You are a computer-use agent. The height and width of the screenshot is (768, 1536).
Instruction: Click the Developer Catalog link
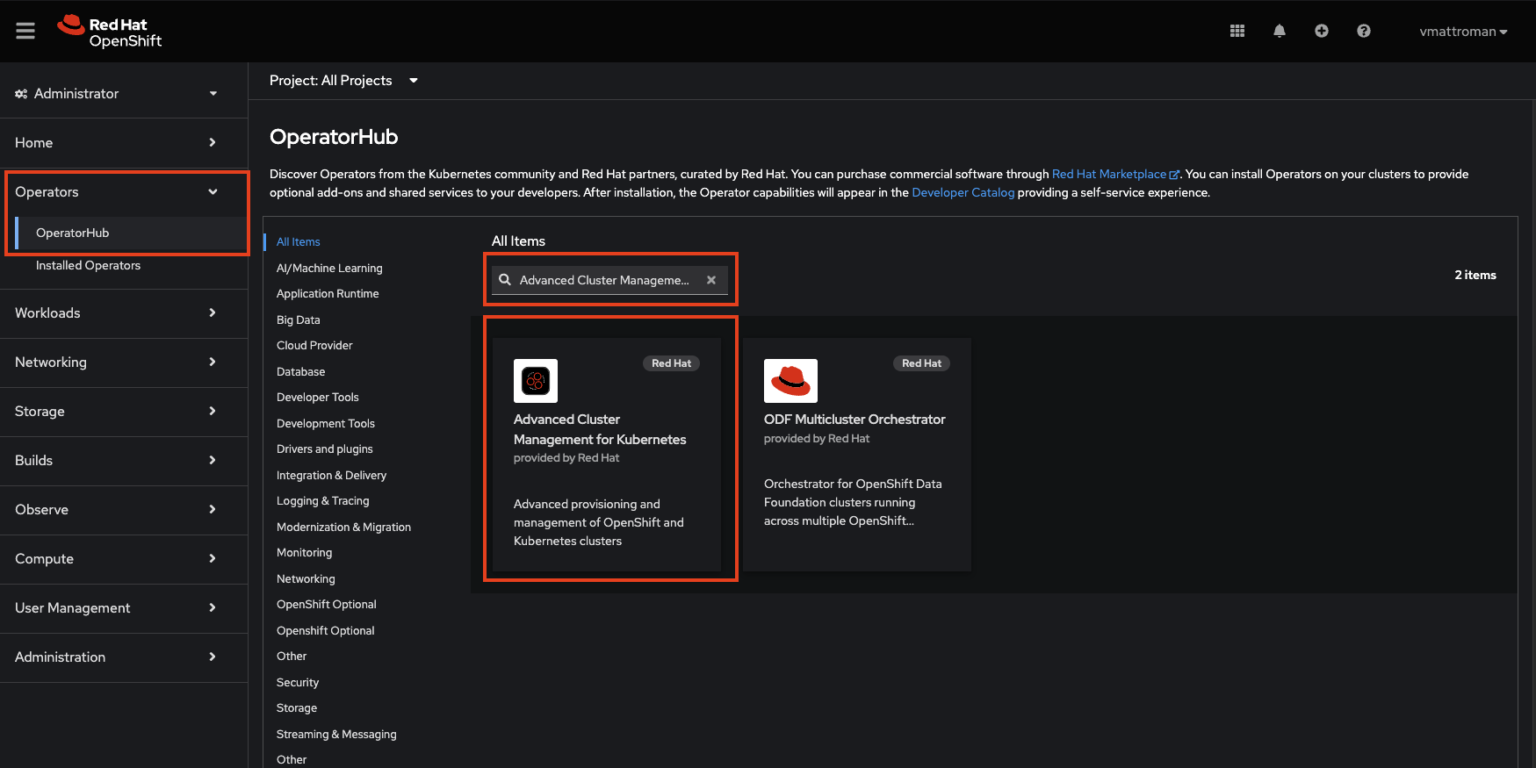click(x=962, y=192)
